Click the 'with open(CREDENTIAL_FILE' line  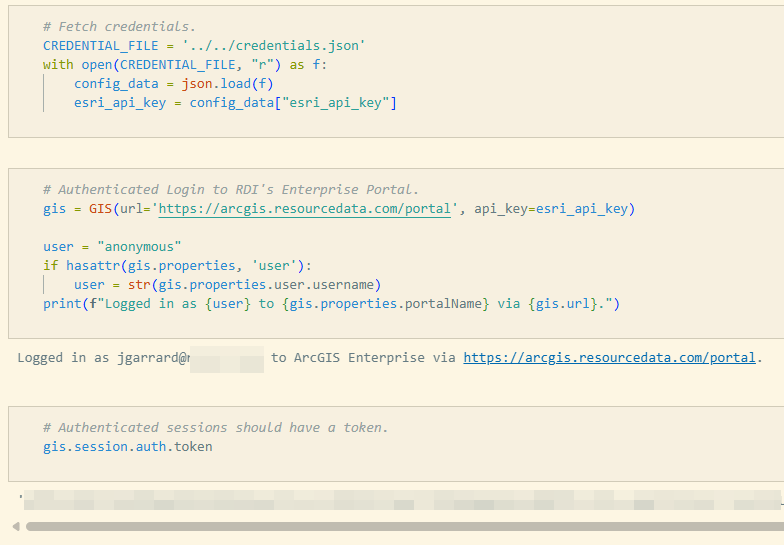click(x=185, y=65)
